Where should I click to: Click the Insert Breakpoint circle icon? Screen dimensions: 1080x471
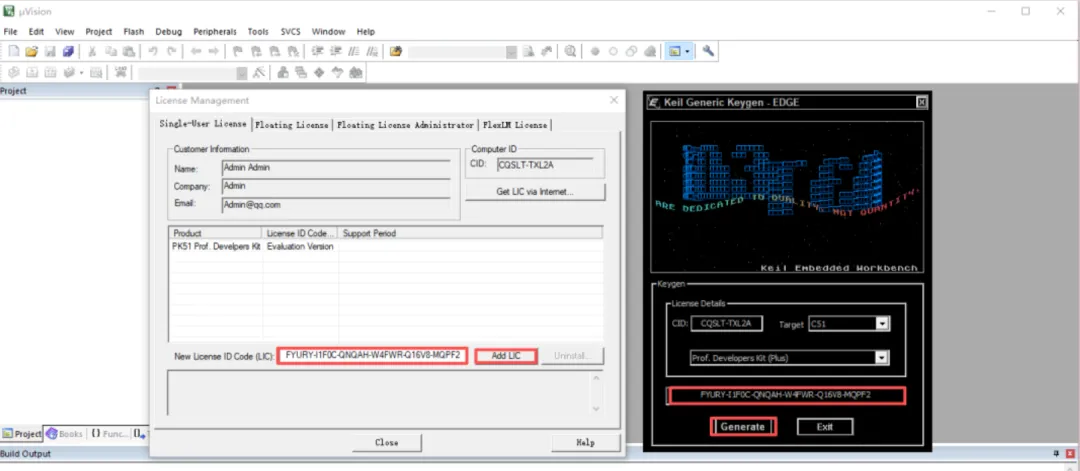click(x=595, y=52)
